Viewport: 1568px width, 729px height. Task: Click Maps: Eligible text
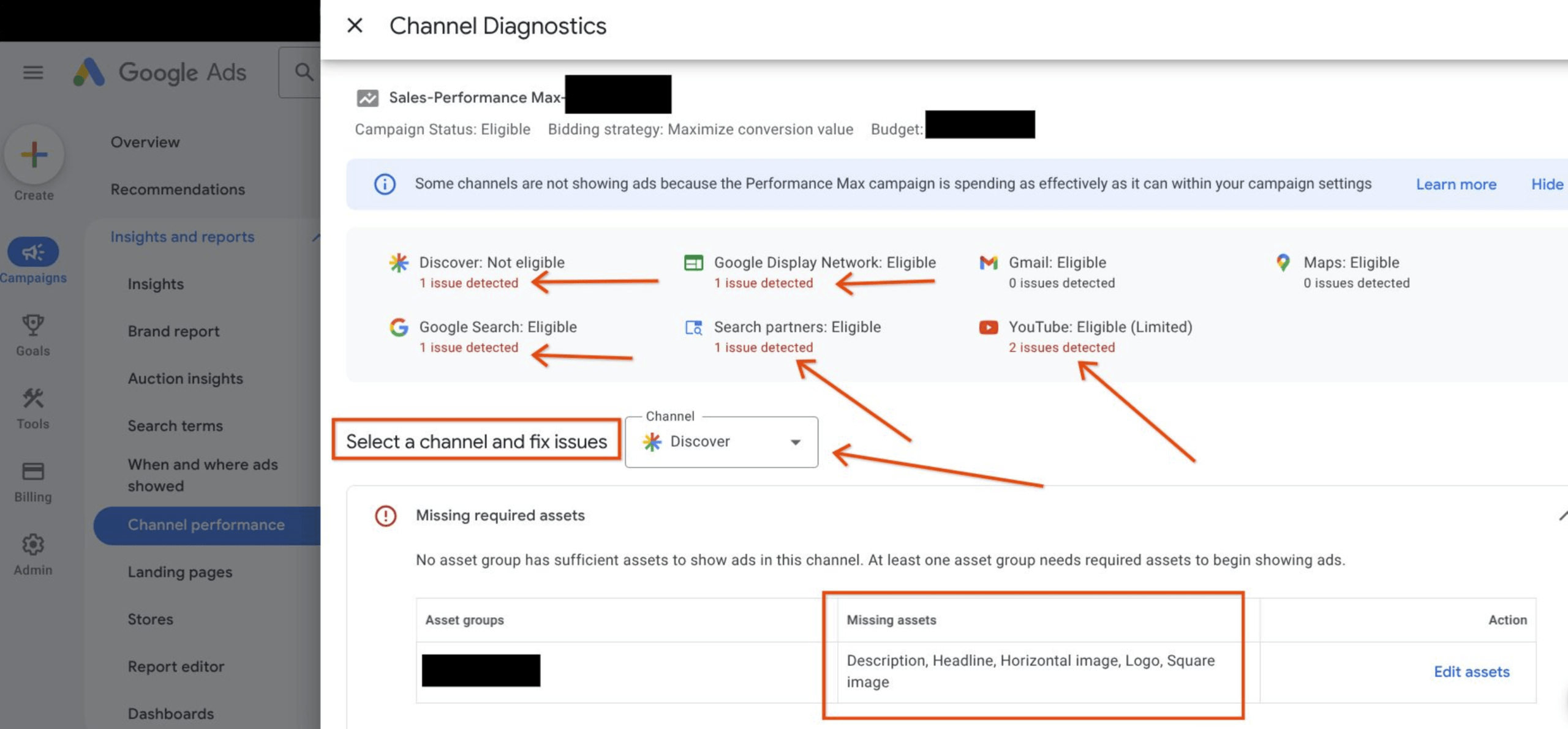tap(1352, 263)
